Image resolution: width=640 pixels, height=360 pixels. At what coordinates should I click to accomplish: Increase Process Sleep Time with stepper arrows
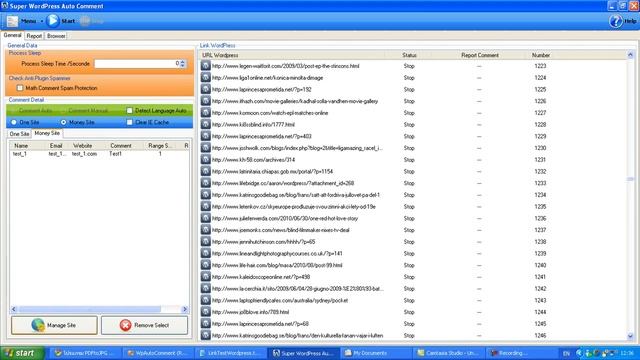pos(182,62)
